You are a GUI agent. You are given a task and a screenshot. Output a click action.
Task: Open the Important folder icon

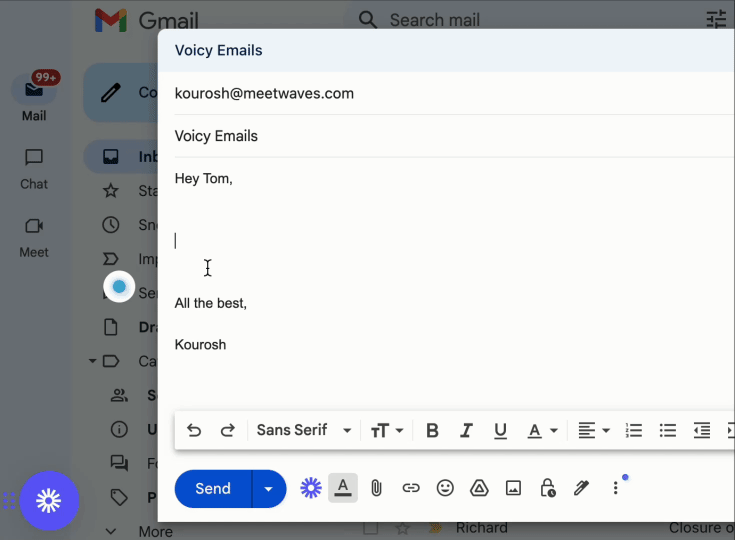111,259
